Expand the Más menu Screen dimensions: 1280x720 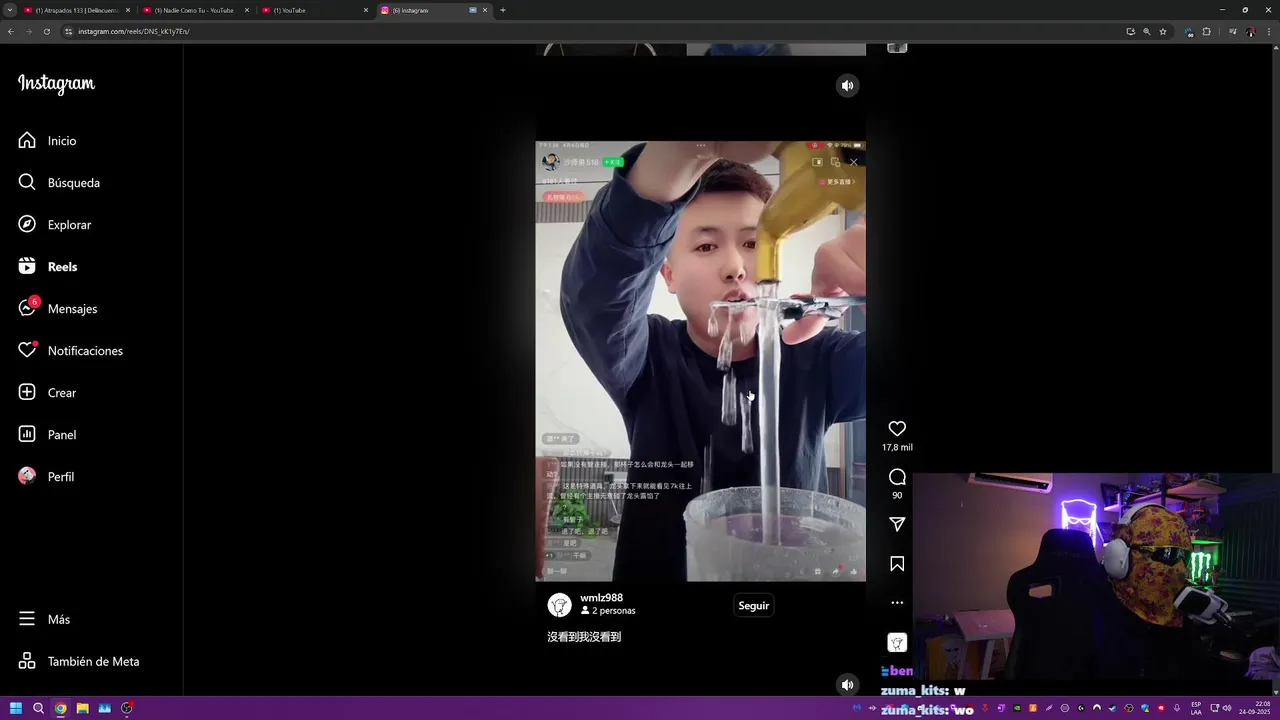(x=44, y=619)
